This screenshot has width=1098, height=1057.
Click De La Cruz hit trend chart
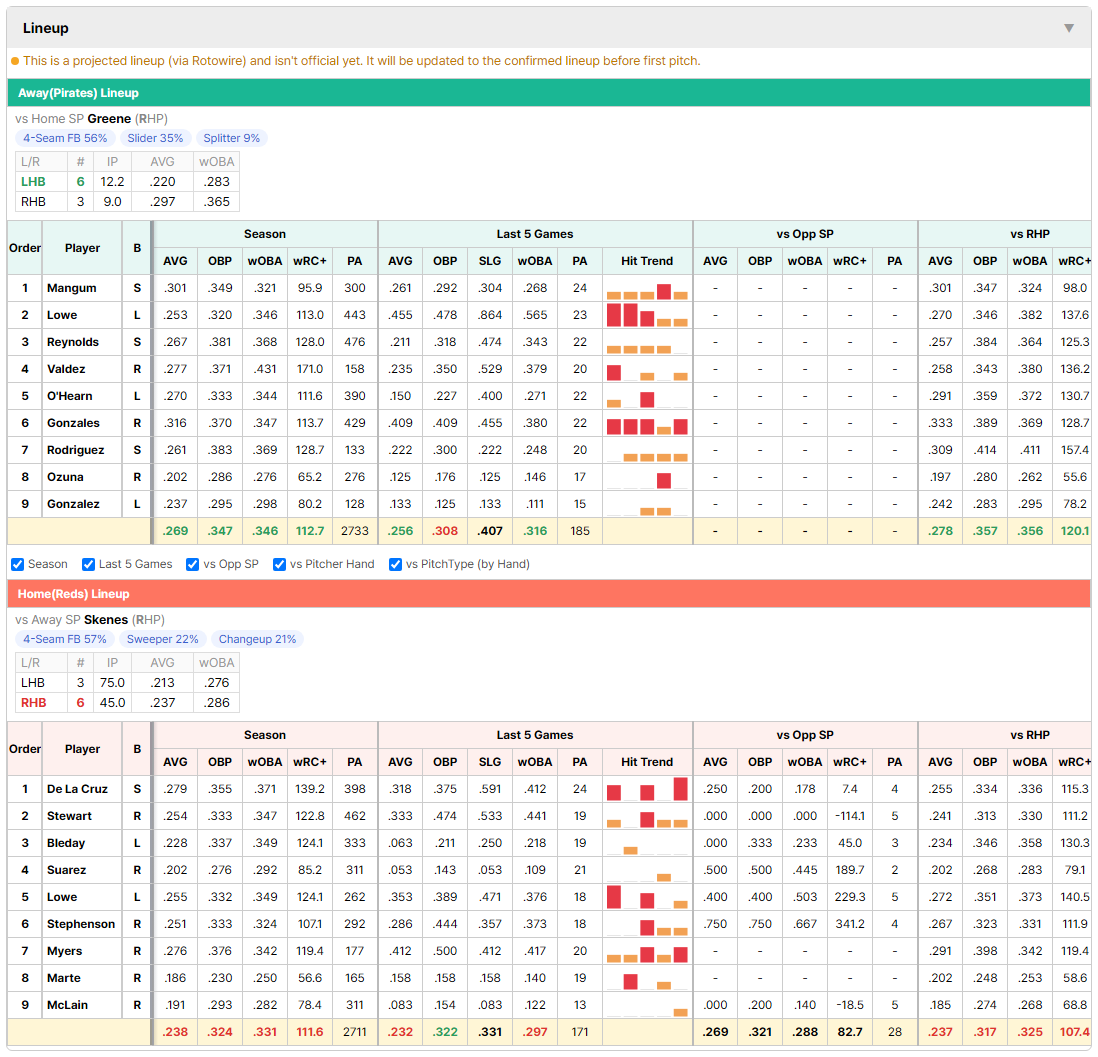[647, 789]
